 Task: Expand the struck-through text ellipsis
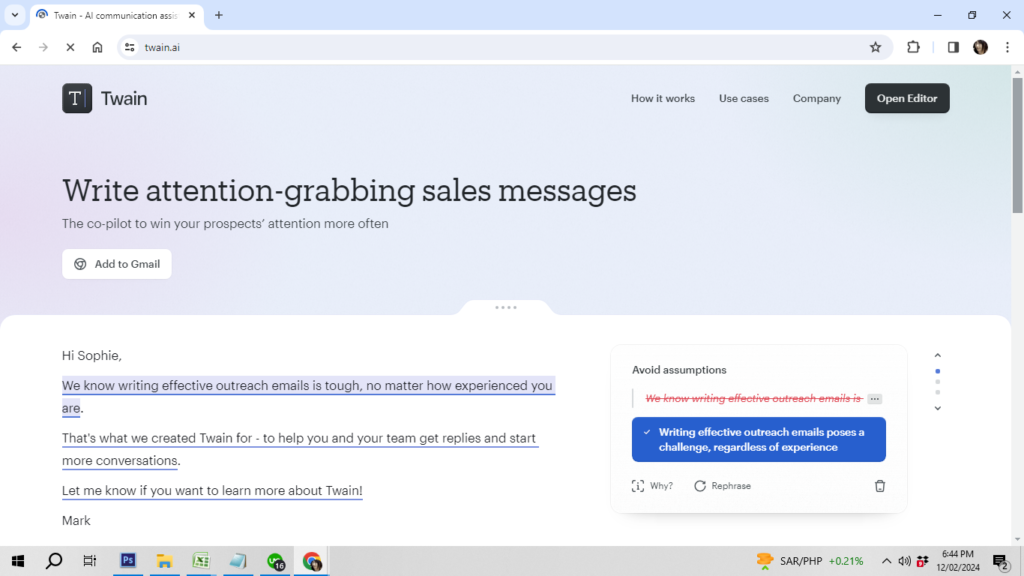point(875,399)
